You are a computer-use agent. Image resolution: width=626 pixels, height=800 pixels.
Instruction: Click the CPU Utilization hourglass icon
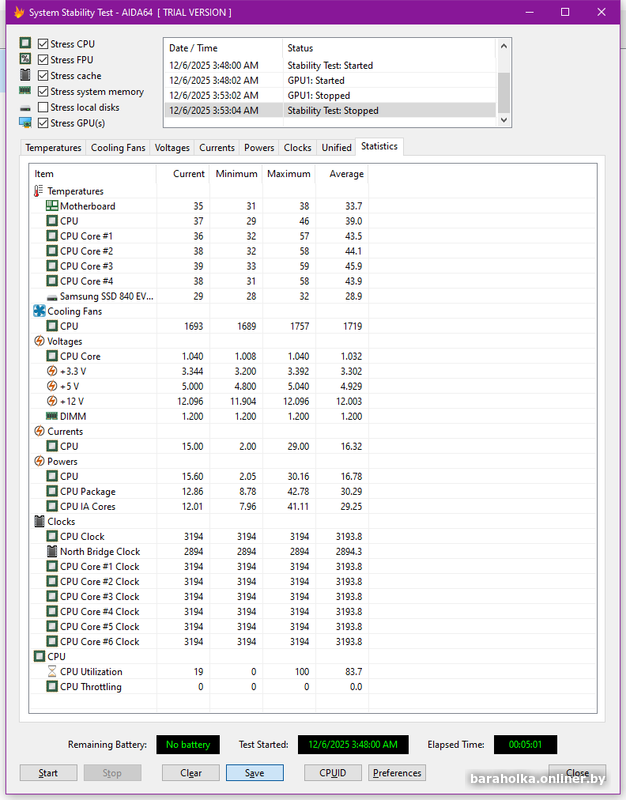(x=52, y=672)
